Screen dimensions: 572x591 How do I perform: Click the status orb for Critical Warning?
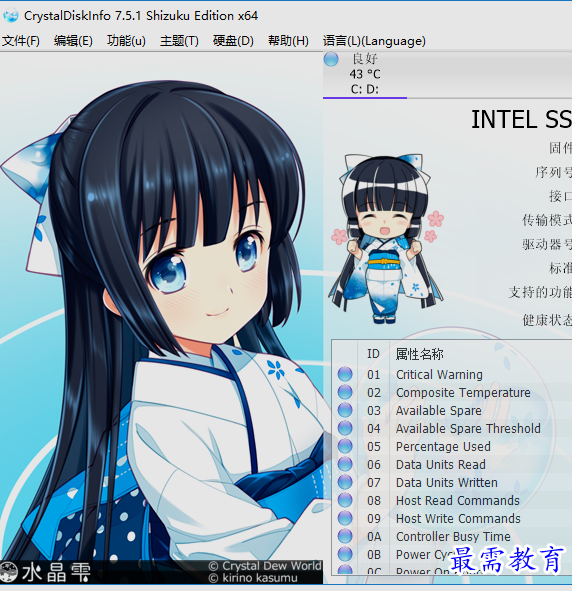tap(345, 374)
